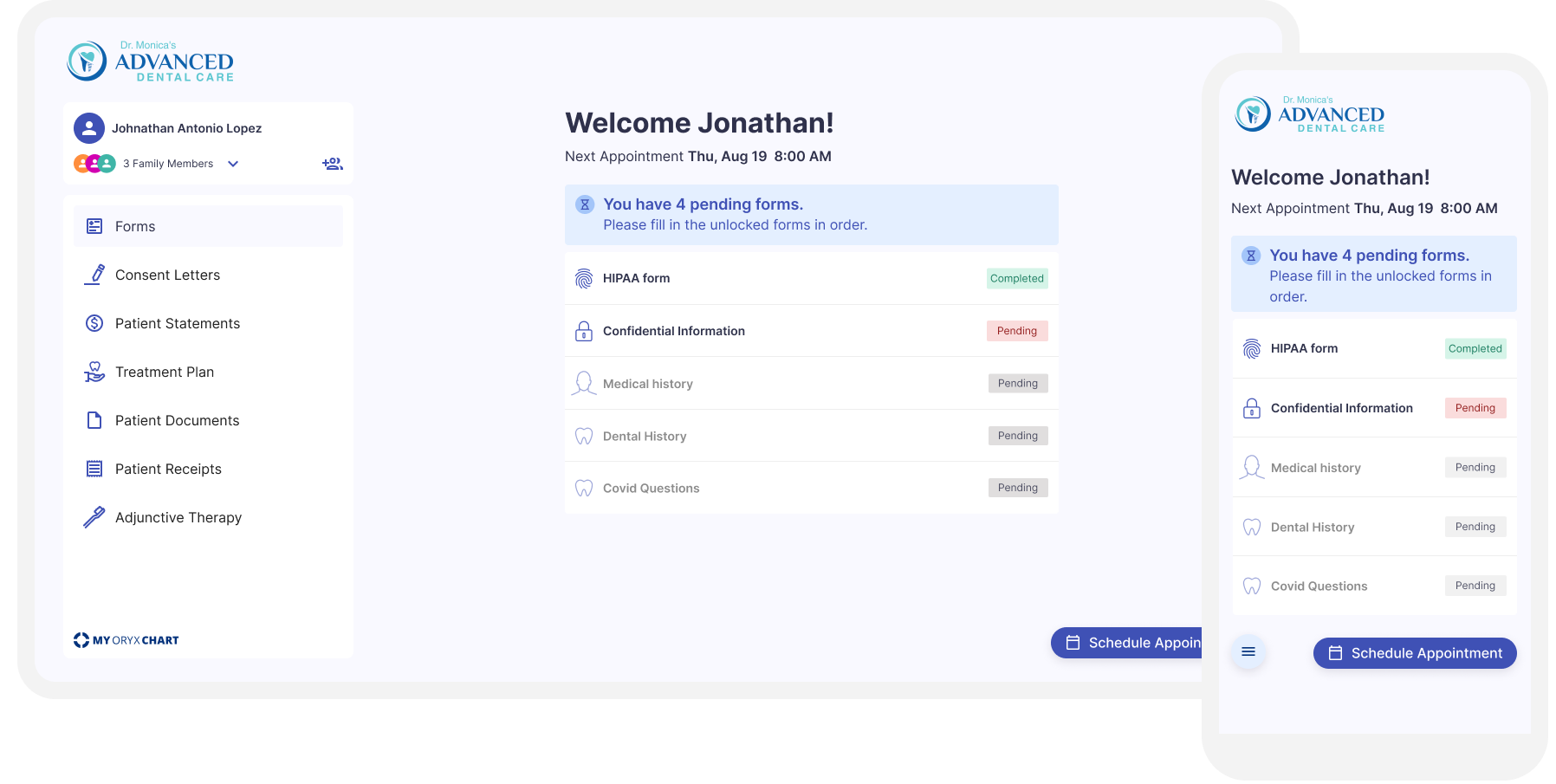Screen dimensions: 1556x784
Task: Open HIPAA form in mobile list
Action: (x=1375, y=348)
